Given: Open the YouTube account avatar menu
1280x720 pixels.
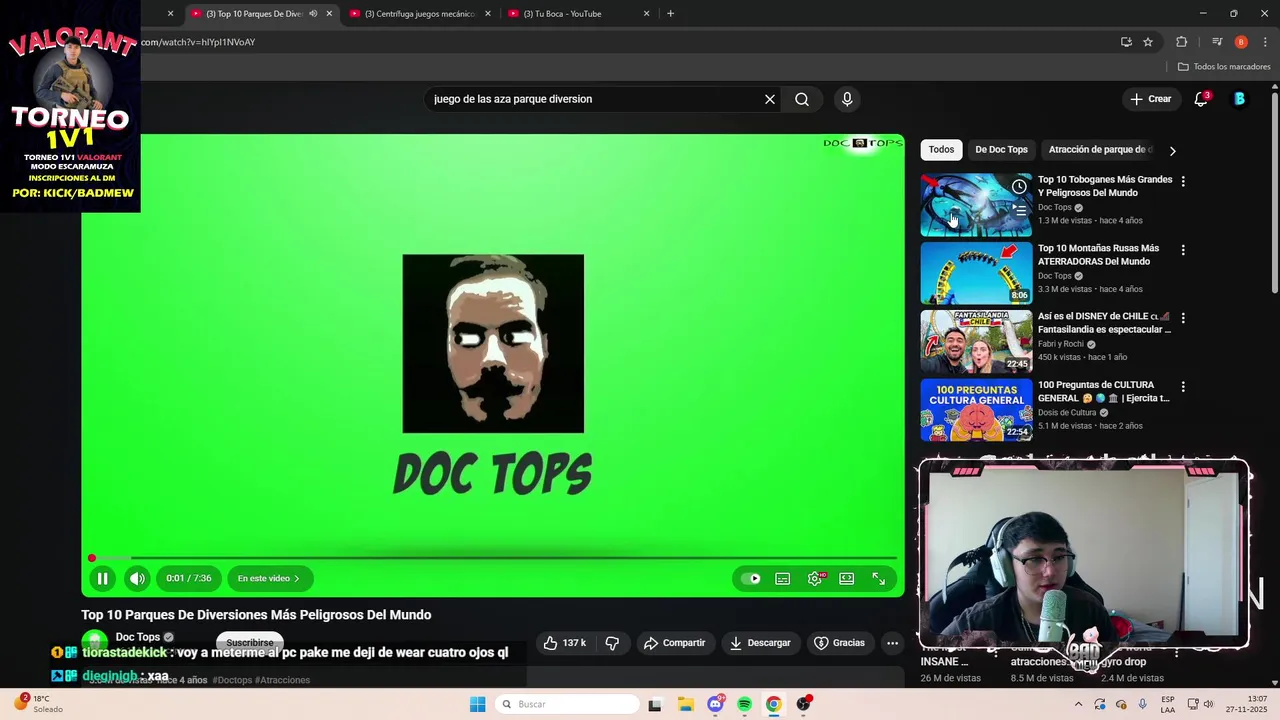Looking at the screenshot, I should 1239,99.
